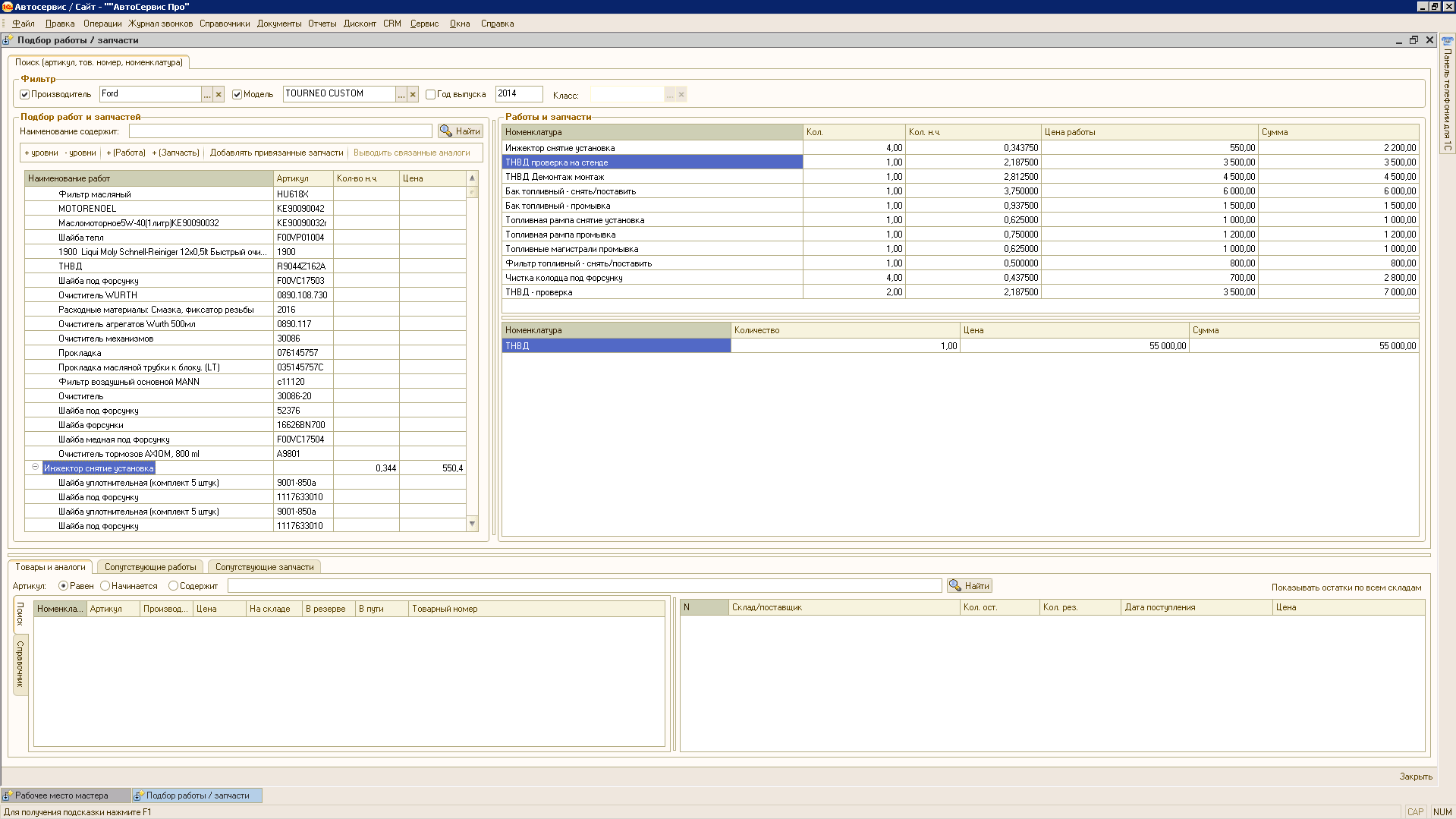Collapse the Инжектор снятие установка tree node

click(35, 468)
